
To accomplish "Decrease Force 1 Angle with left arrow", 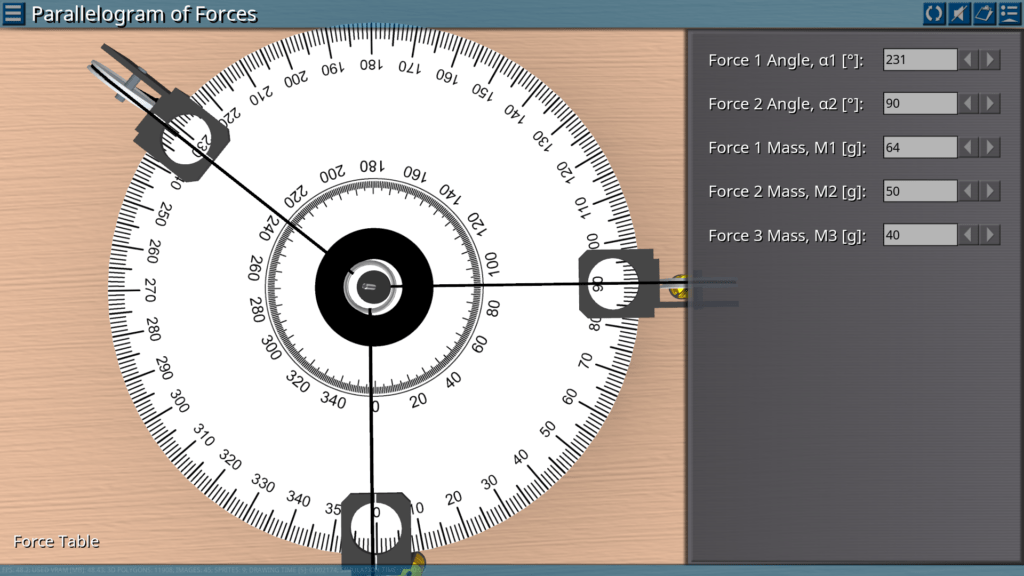I will [x=968, y=60].
